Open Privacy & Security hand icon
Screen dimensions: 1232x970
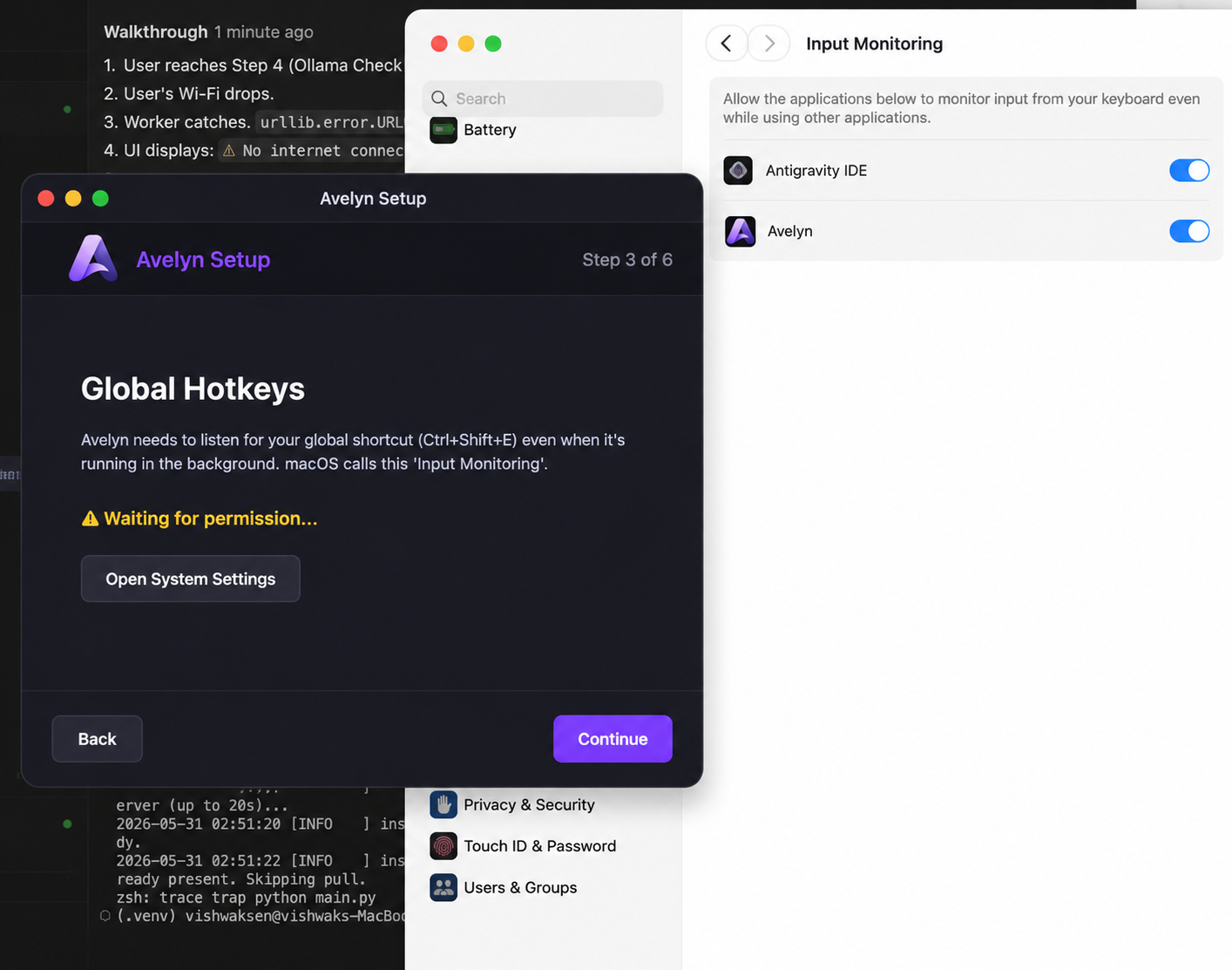pyautogui.click(x=443, y=804)
